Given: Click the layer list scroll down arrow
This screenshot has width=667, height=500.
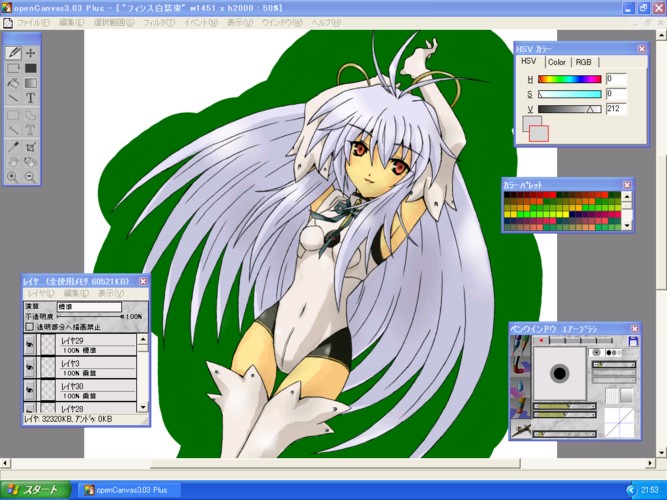Looking at the screenshot, I should click(x=143, y=407).
